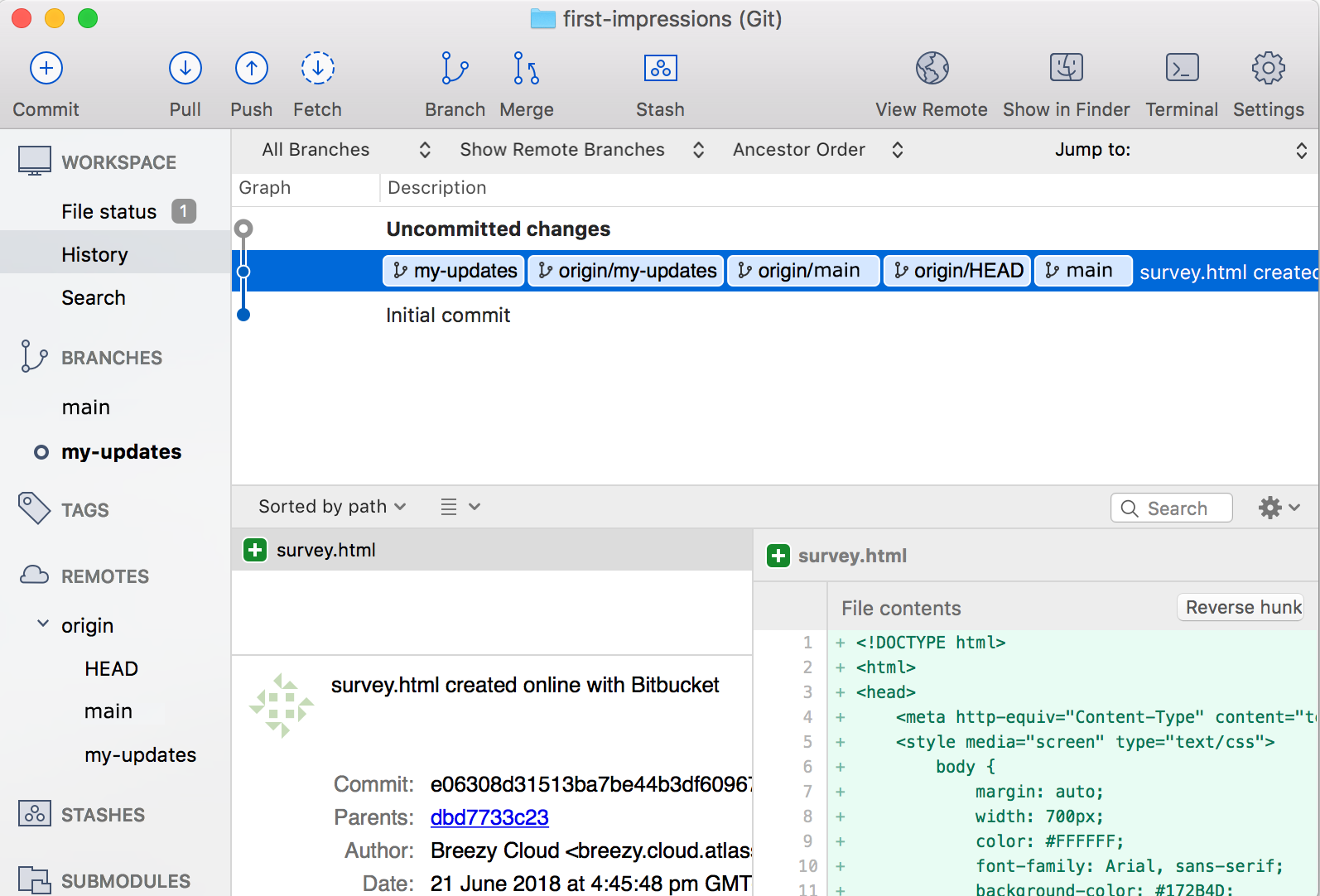
Task: Click the file list Search field
Action: pos(1177,508)
